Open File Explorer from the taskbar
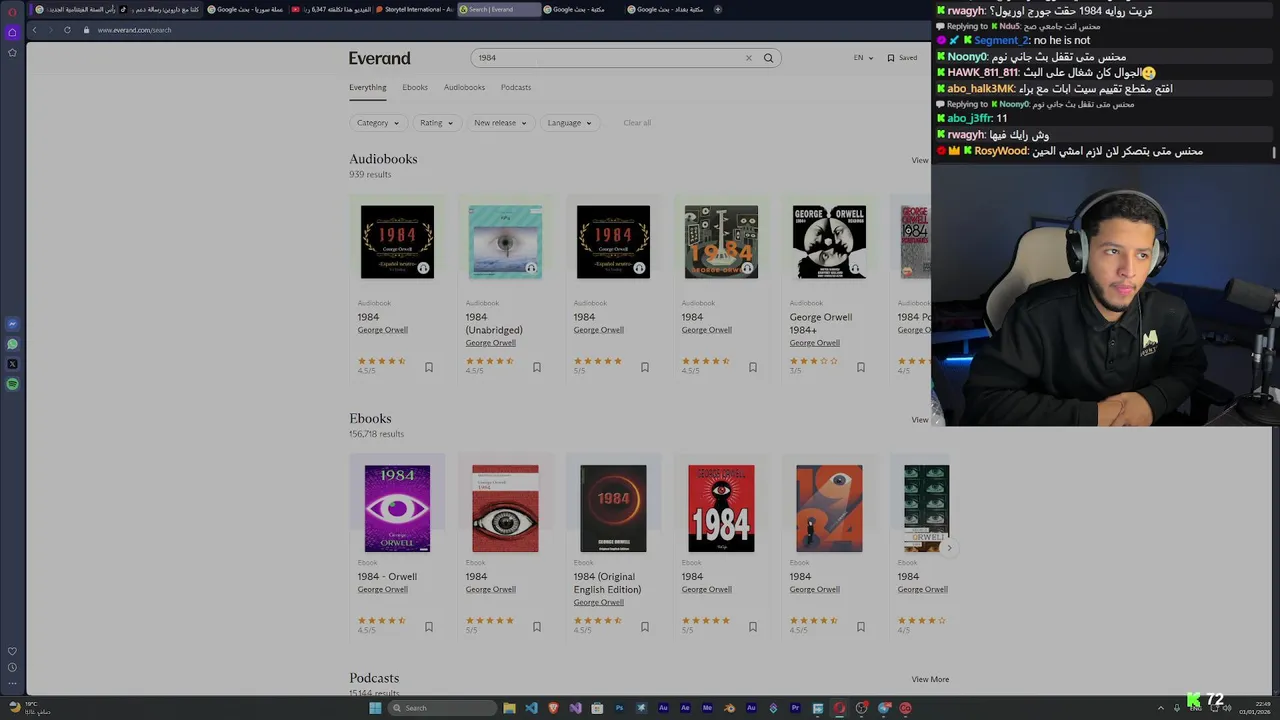 [509, 708]
